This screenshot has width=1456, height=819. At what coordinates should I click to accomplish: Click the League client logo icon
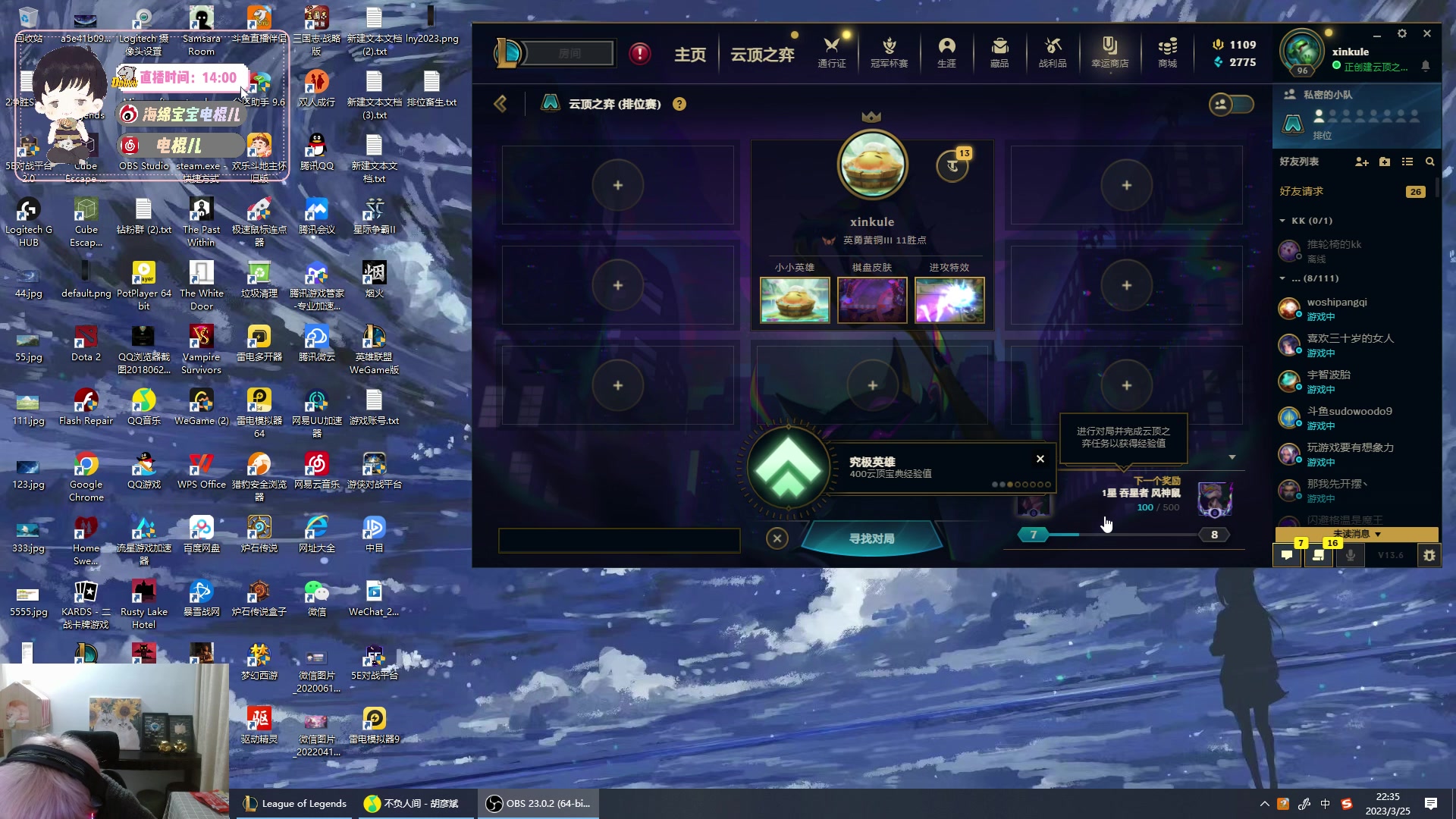pyautogui.click(x=510, y=53)
